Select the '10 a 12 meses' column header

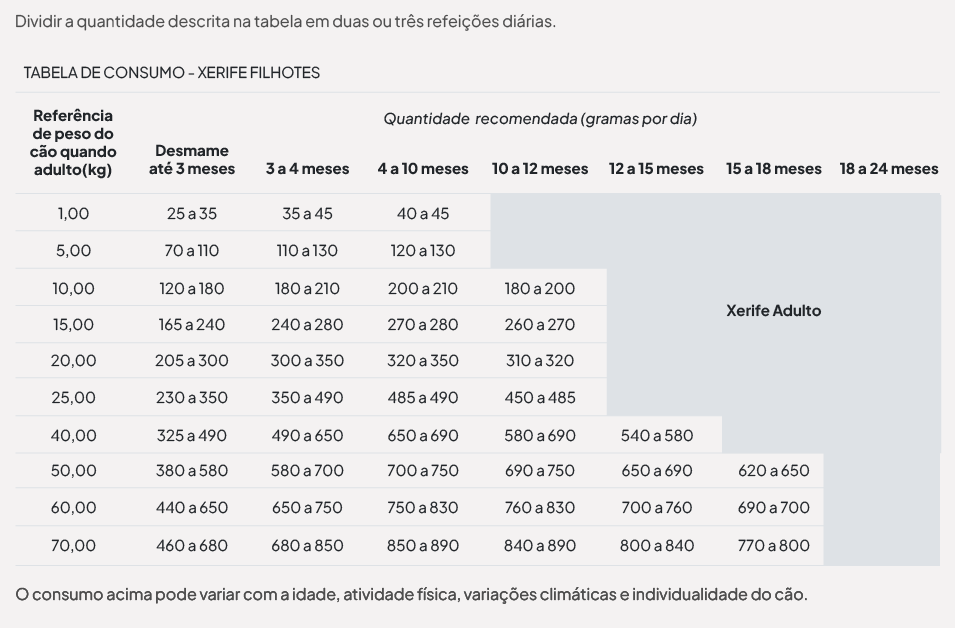[x=539, y=169]
